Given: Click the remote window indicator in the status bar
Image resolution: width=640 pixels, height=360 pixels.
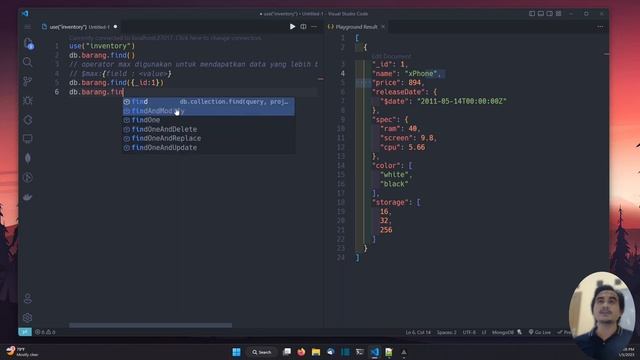Looking at the screenshot, I should (25, 332).
